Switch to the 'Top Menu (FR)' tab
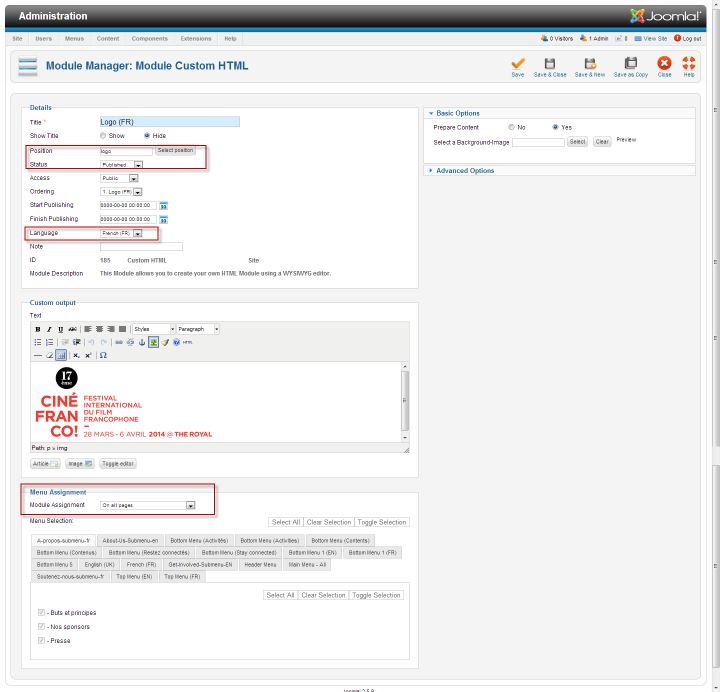The height and width of the screenshot is (692, 720). pyautogui.click(x=182, y=576)
